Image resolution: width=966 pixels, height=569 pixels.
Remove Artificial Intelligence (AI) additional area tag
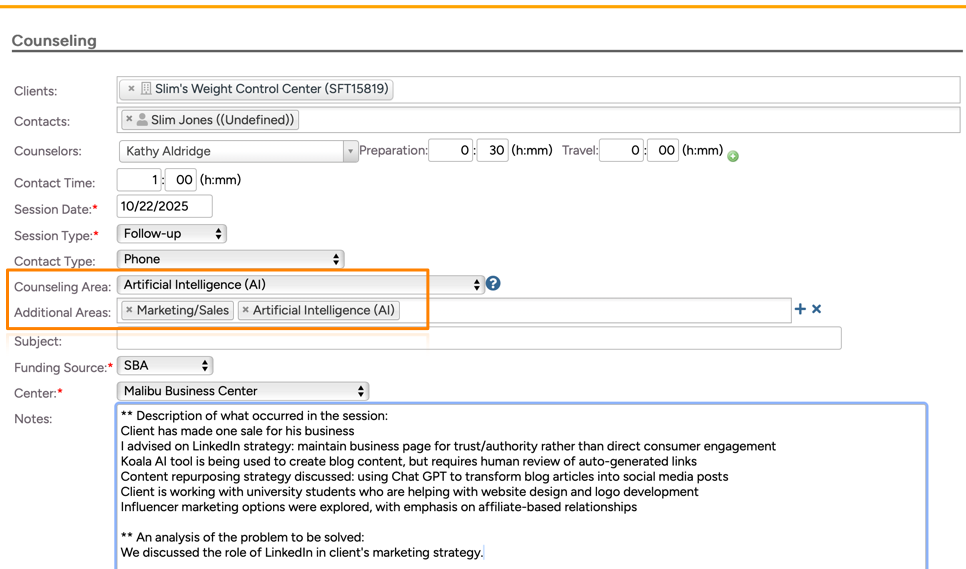(x=246, y=311)
